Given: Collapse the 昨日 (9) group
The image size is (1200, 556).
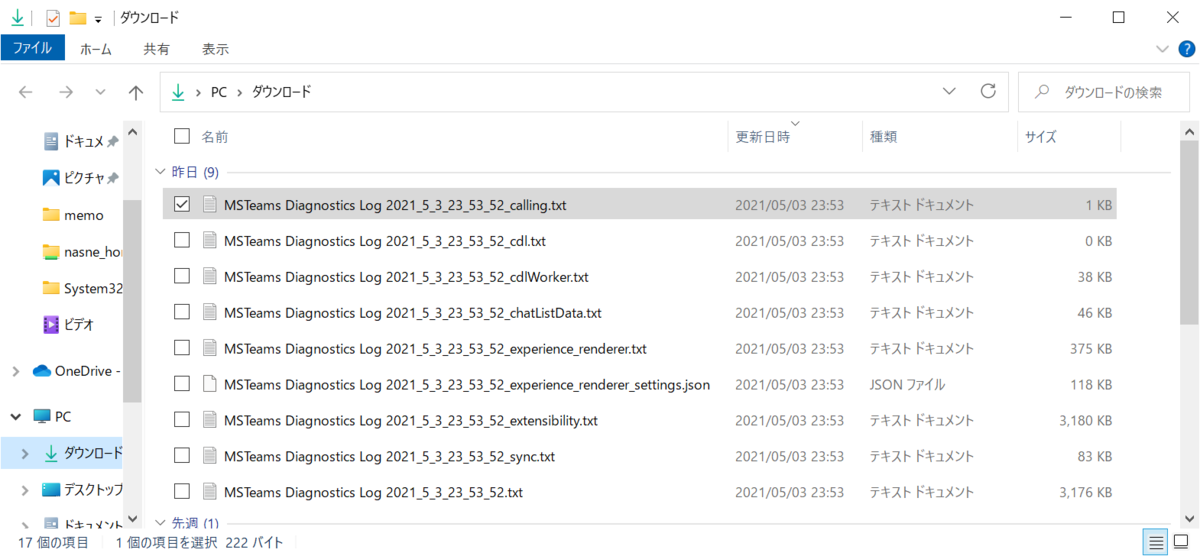Looking at the screenshot, I should click(x=160, y=172).
